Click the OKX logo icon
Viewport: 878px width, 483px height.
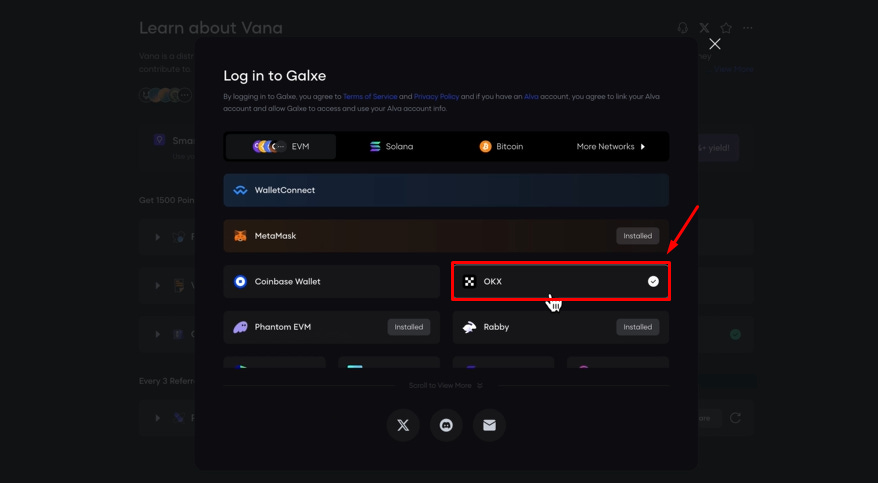pos(469,282)
